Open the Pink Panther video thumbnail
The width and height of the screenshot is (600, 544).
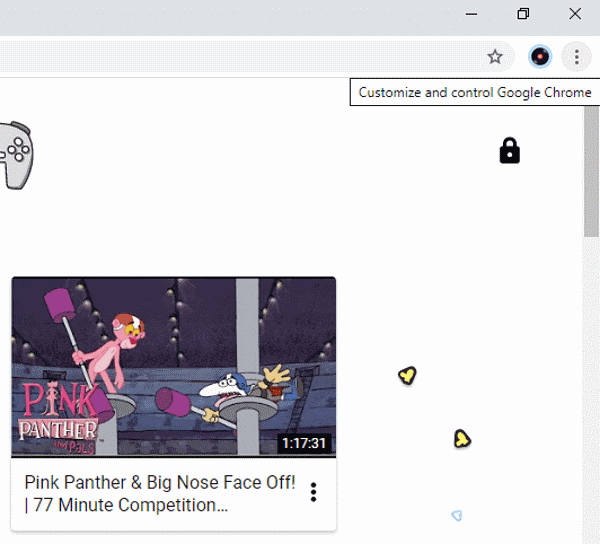(174, 367)
